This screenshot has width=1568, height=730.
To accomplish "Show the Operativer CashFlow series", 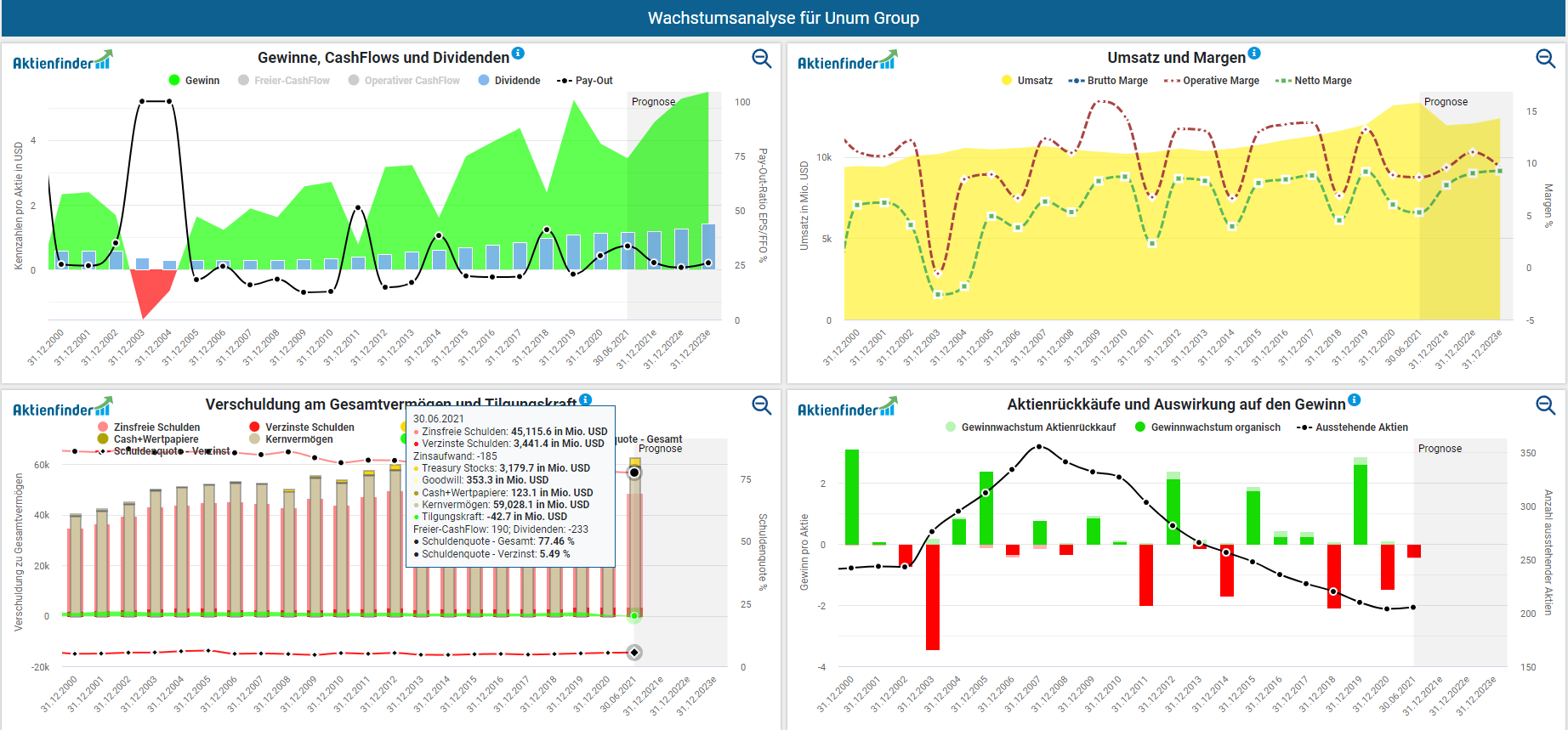I will click(404, 81).
